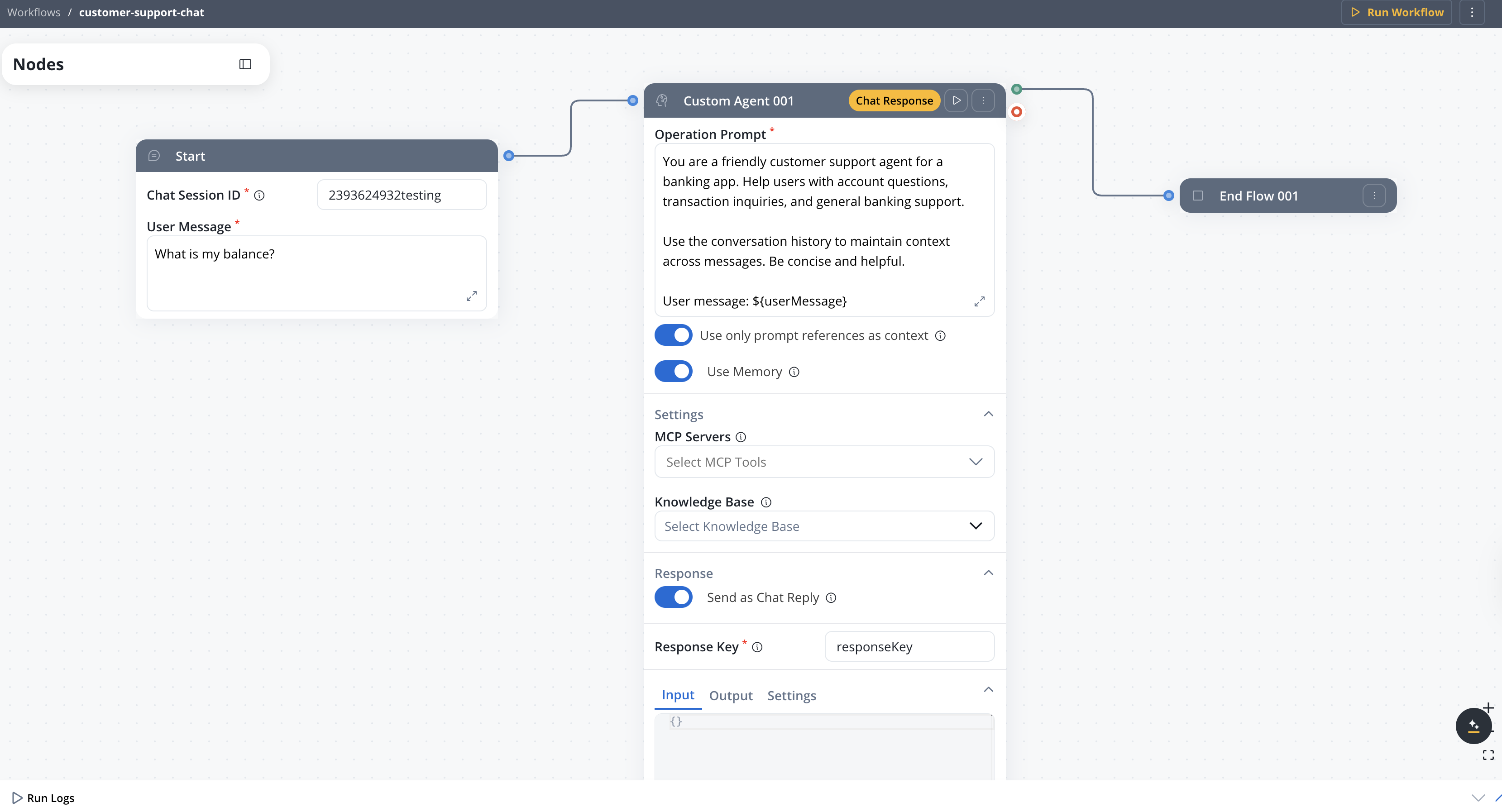Switch to the node Settings tab
This screenshot has width=1502, height=812.
coord(791,695)
